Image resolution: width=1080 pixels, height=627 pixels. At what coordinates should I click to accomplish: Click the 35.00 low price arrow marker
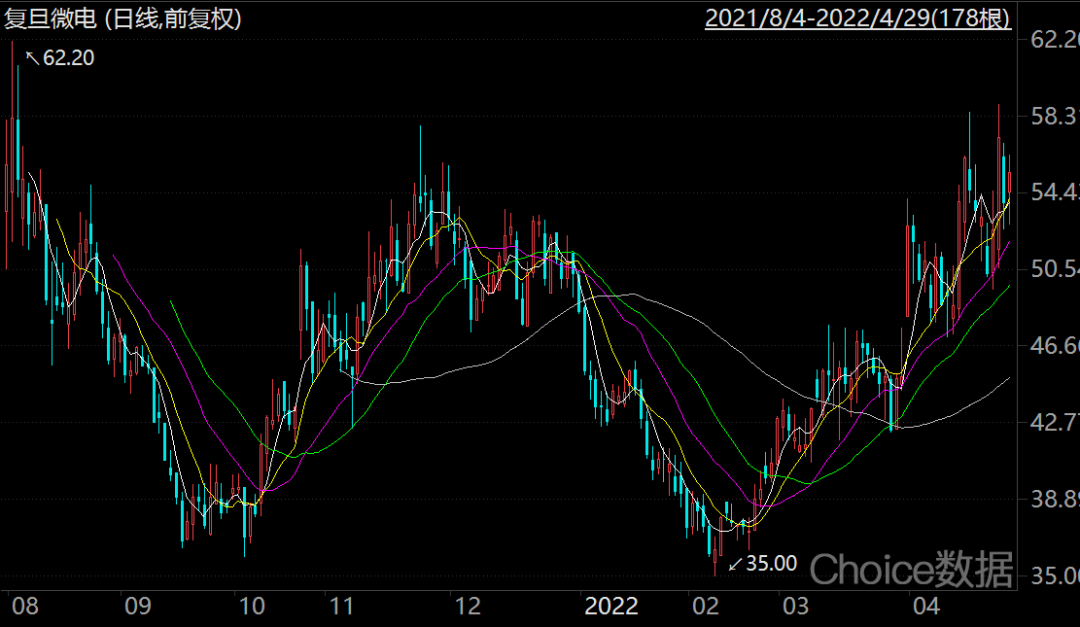(x=762, y=564)
